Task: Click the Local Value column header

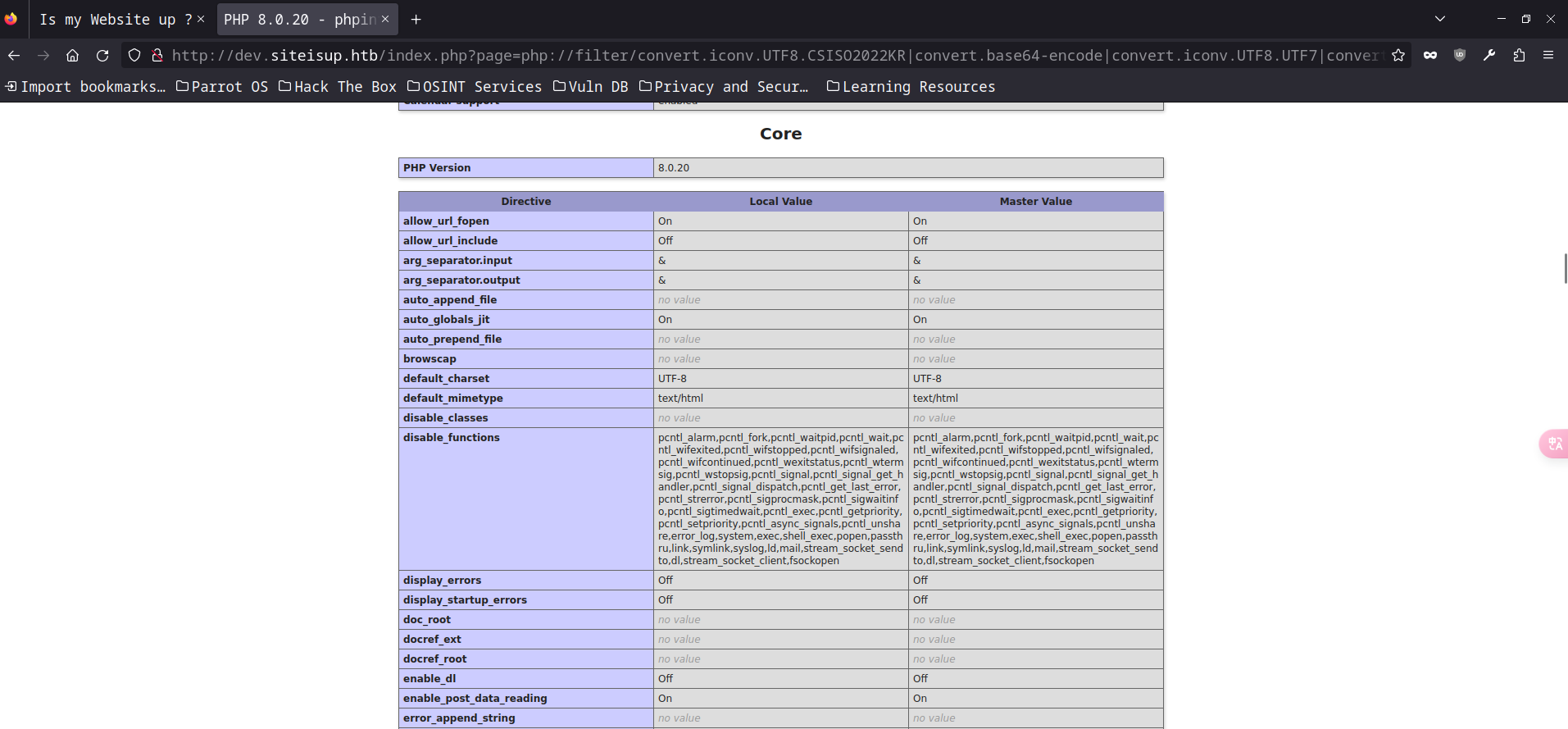Action: click(780, 201)
